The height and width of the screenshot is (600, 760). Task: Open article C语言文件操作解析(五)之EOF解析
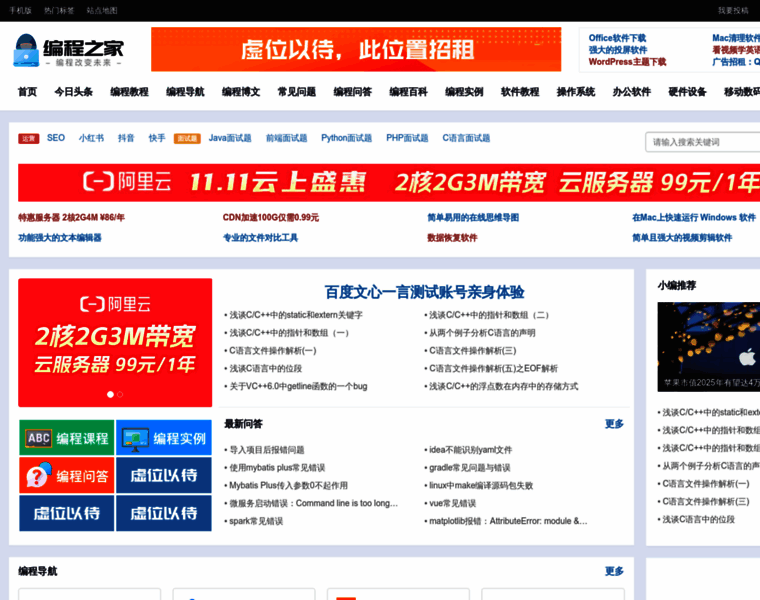pos(493,368)
